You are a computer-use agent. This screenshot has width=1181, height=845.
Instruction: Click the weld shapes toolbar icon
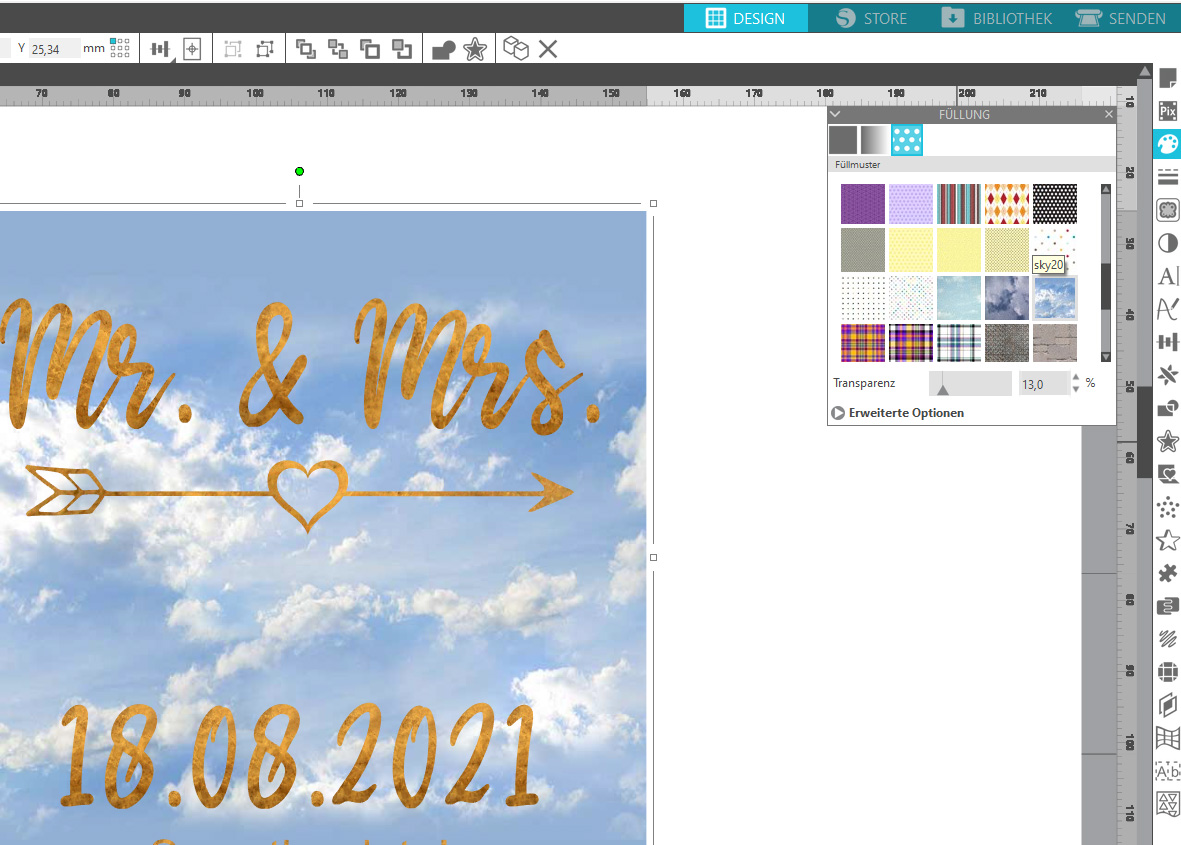(444, 49)
